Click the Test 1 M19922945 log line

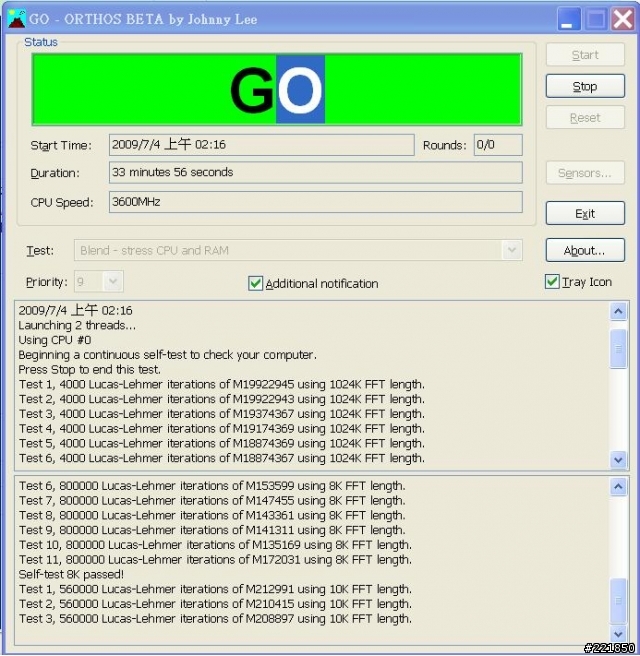(x=222, y=384)
